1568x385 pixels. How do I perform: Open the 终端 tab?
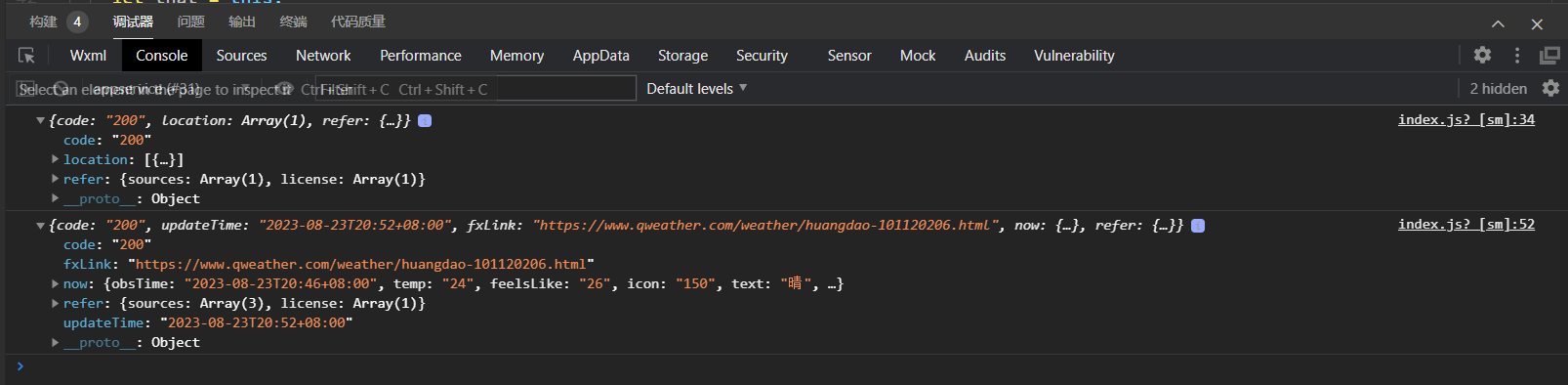[x=293, y=21]
